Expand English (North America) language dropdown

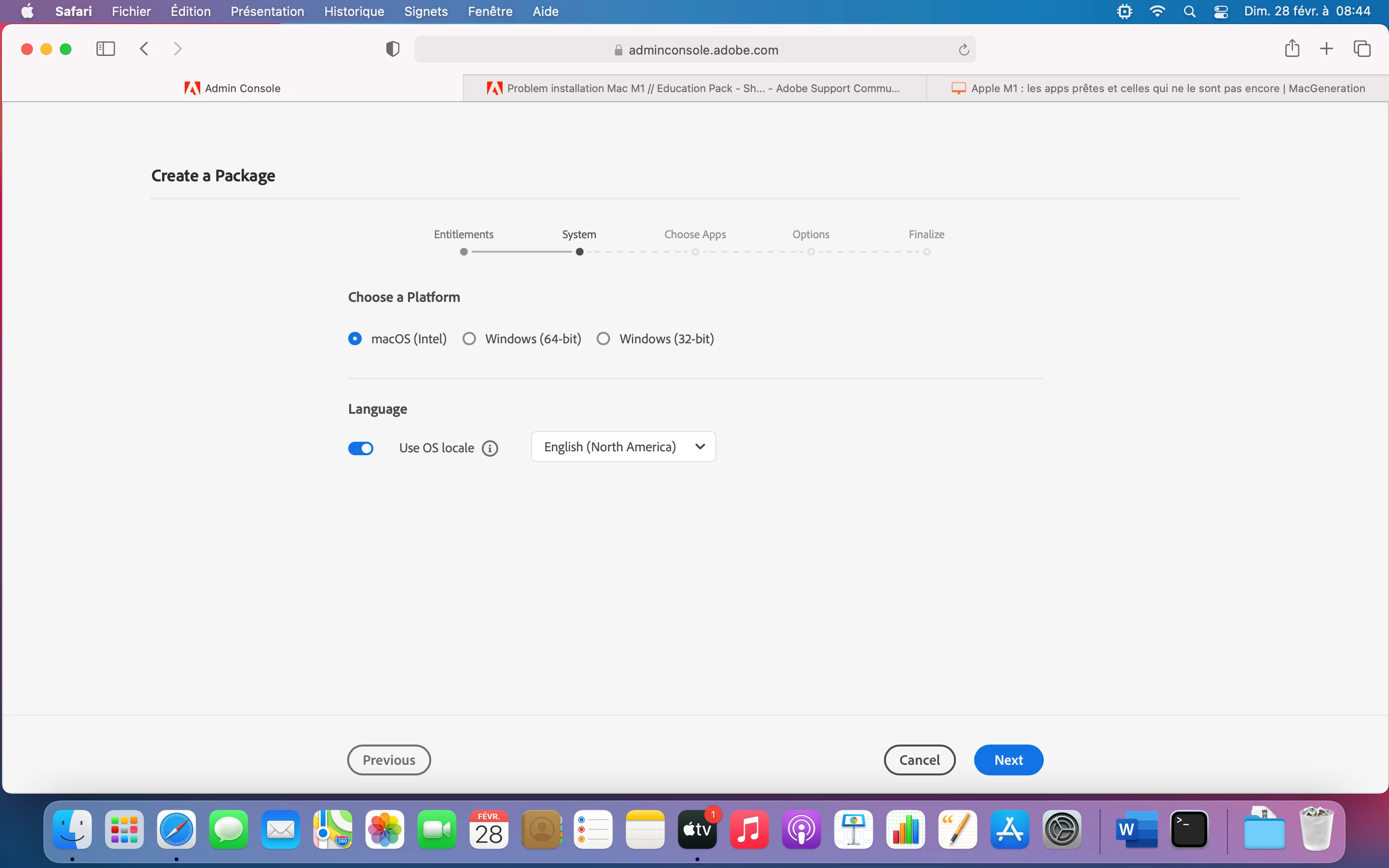coord(623,447)
